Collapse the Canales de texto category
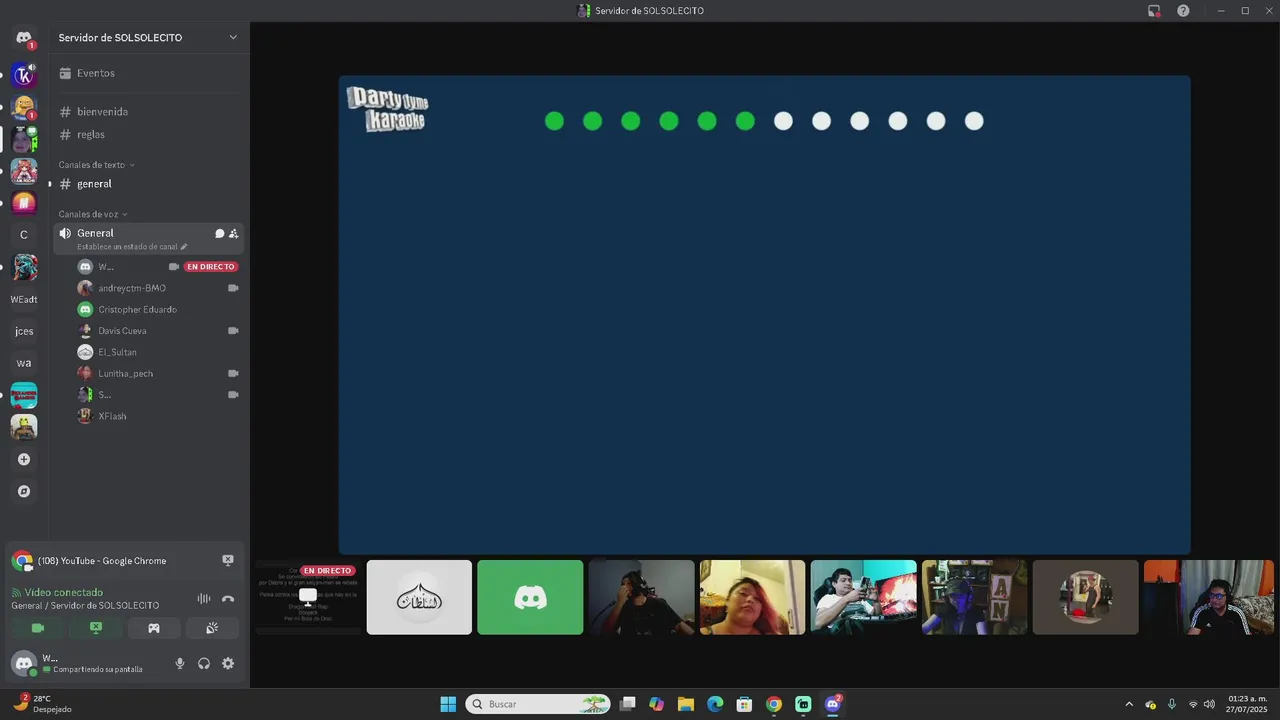The width and height of the screenshot is (1280, 720). coord(96,165)
